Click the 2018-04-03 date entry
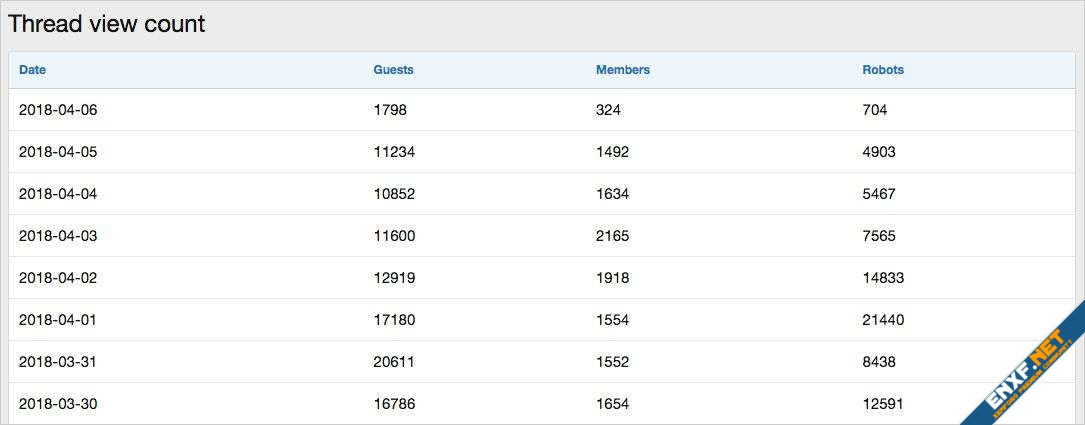Viewport: 1085px width, 425px height. pos(58,236)
